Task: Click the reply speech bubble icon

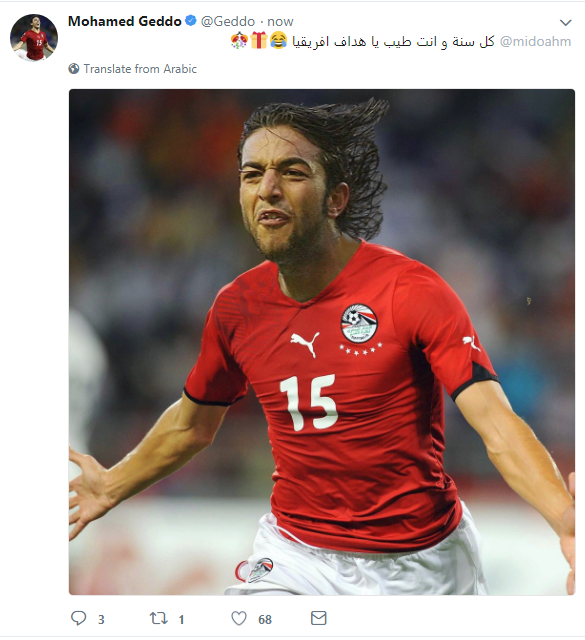Action: click(78, 618)
